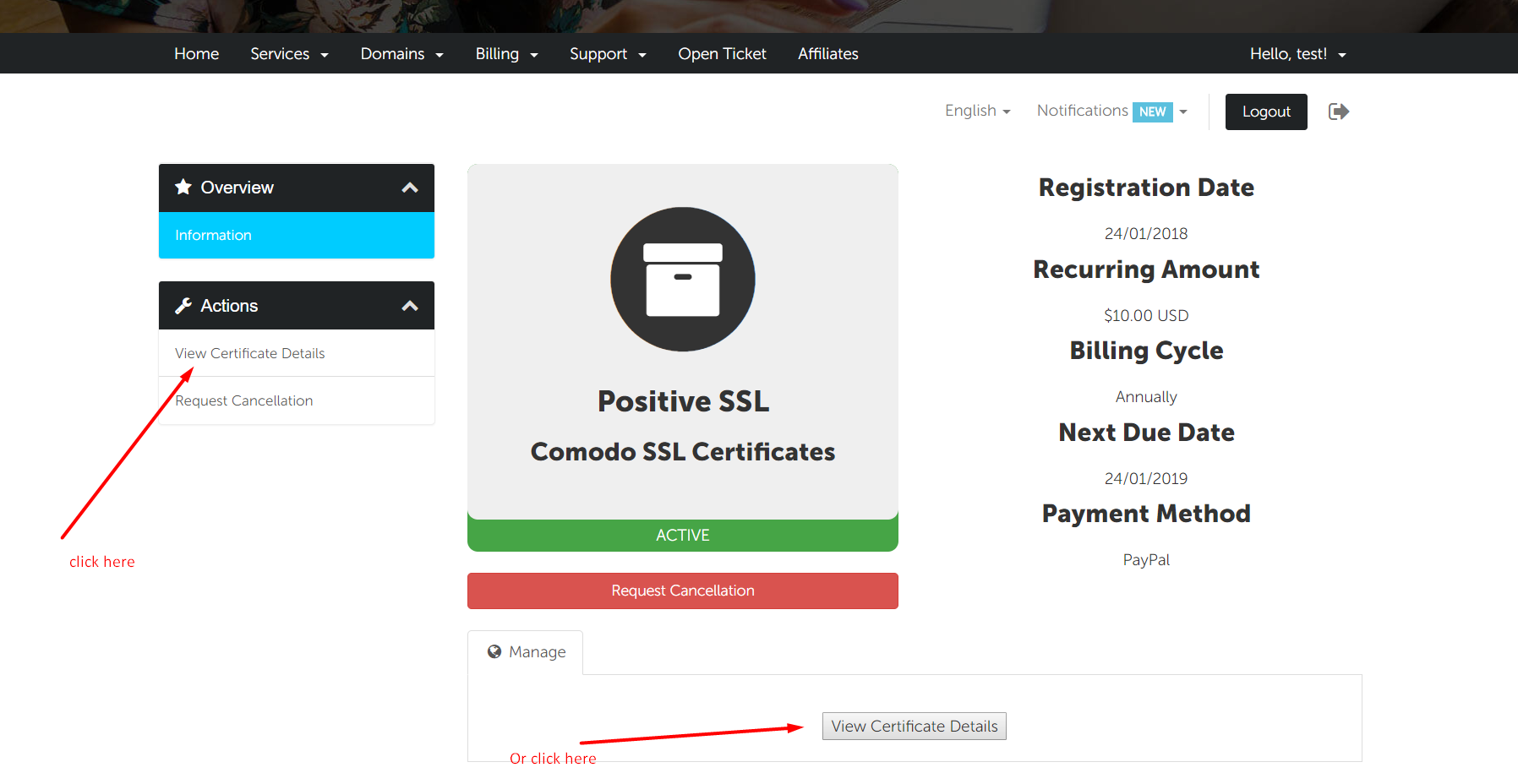The image size is (1518, 784).
Task: Click View Certificate Details in Actions sidebar
Action: (297, 353)
